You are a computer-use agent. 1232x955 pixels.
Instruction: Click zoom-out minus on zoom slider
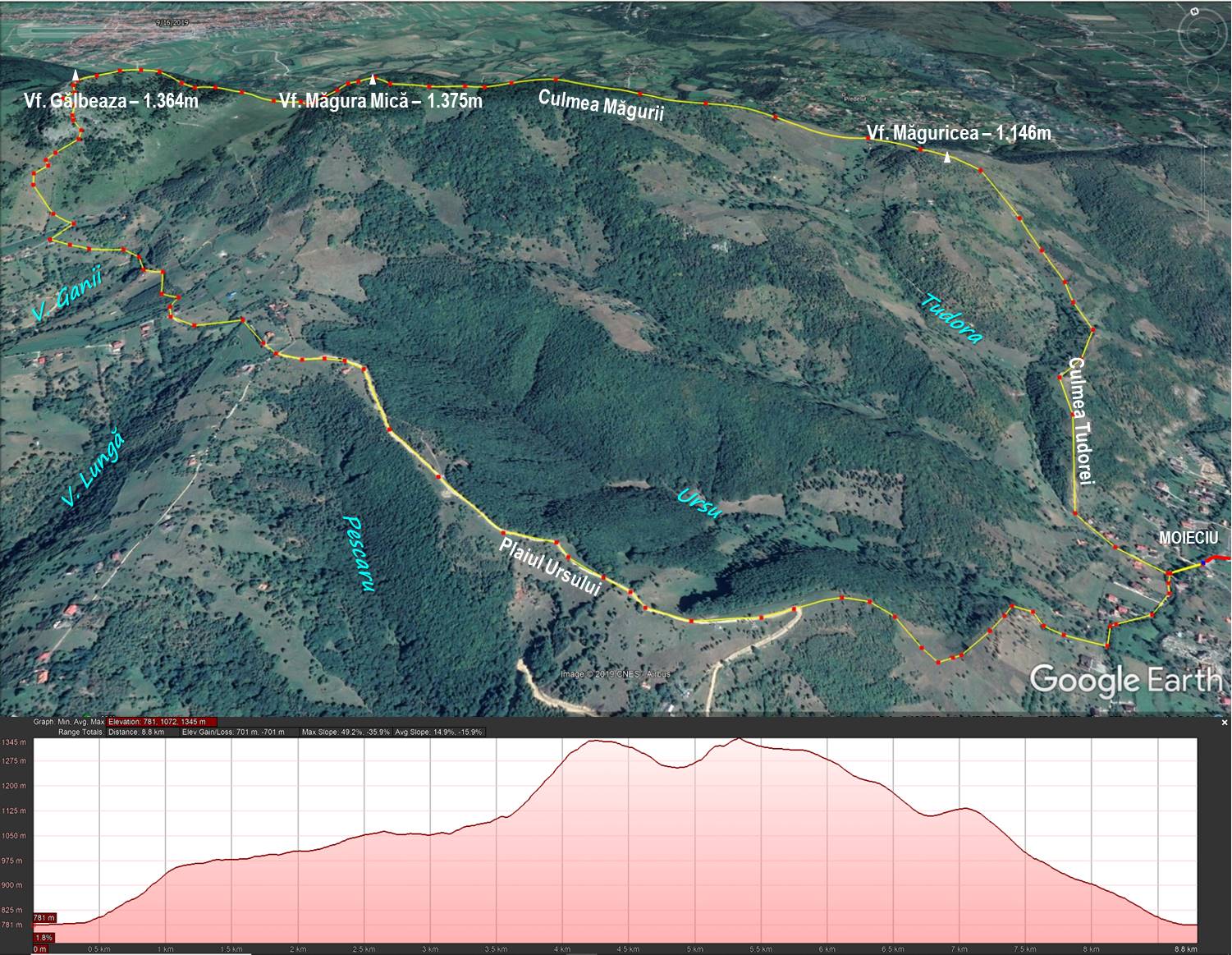[x=1202, y=217]
